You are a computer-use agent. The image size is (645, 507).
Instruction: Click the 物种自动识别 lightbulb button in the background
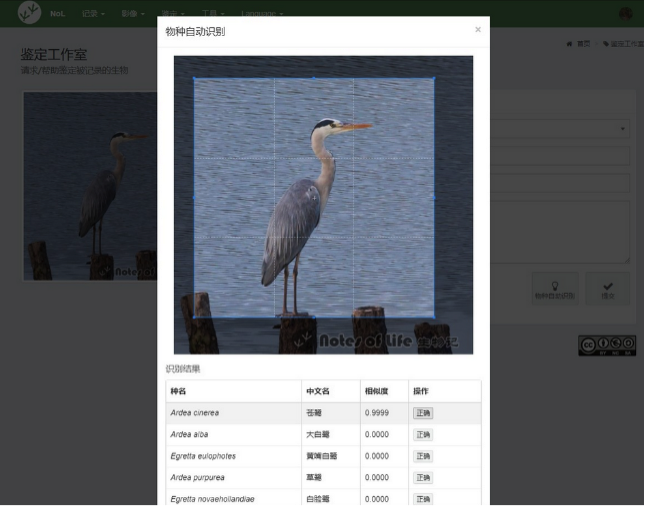click(x=555, y=289)
